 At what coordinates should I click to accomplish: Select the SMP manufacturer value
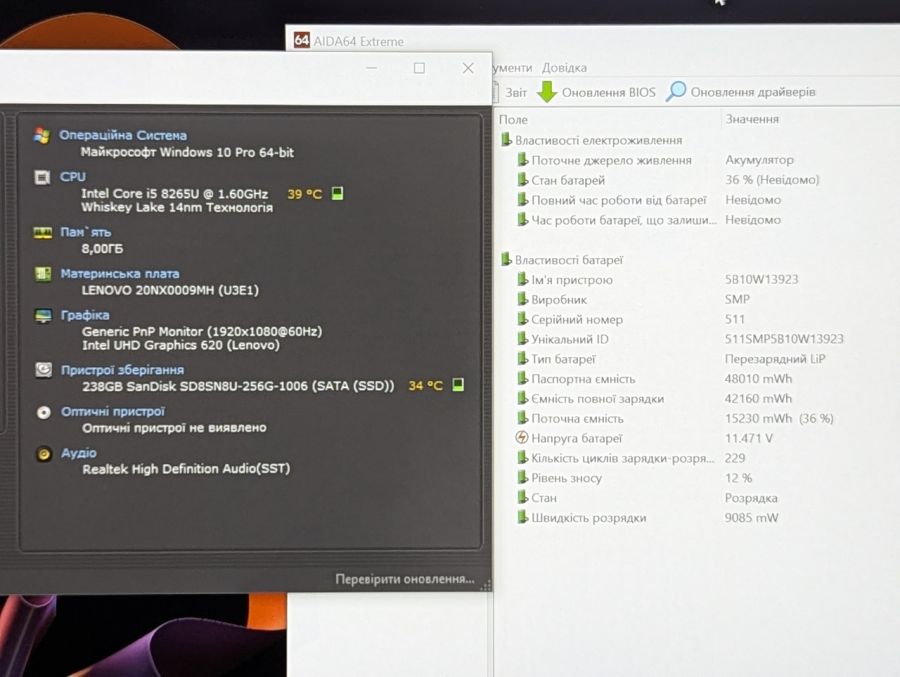737,299
